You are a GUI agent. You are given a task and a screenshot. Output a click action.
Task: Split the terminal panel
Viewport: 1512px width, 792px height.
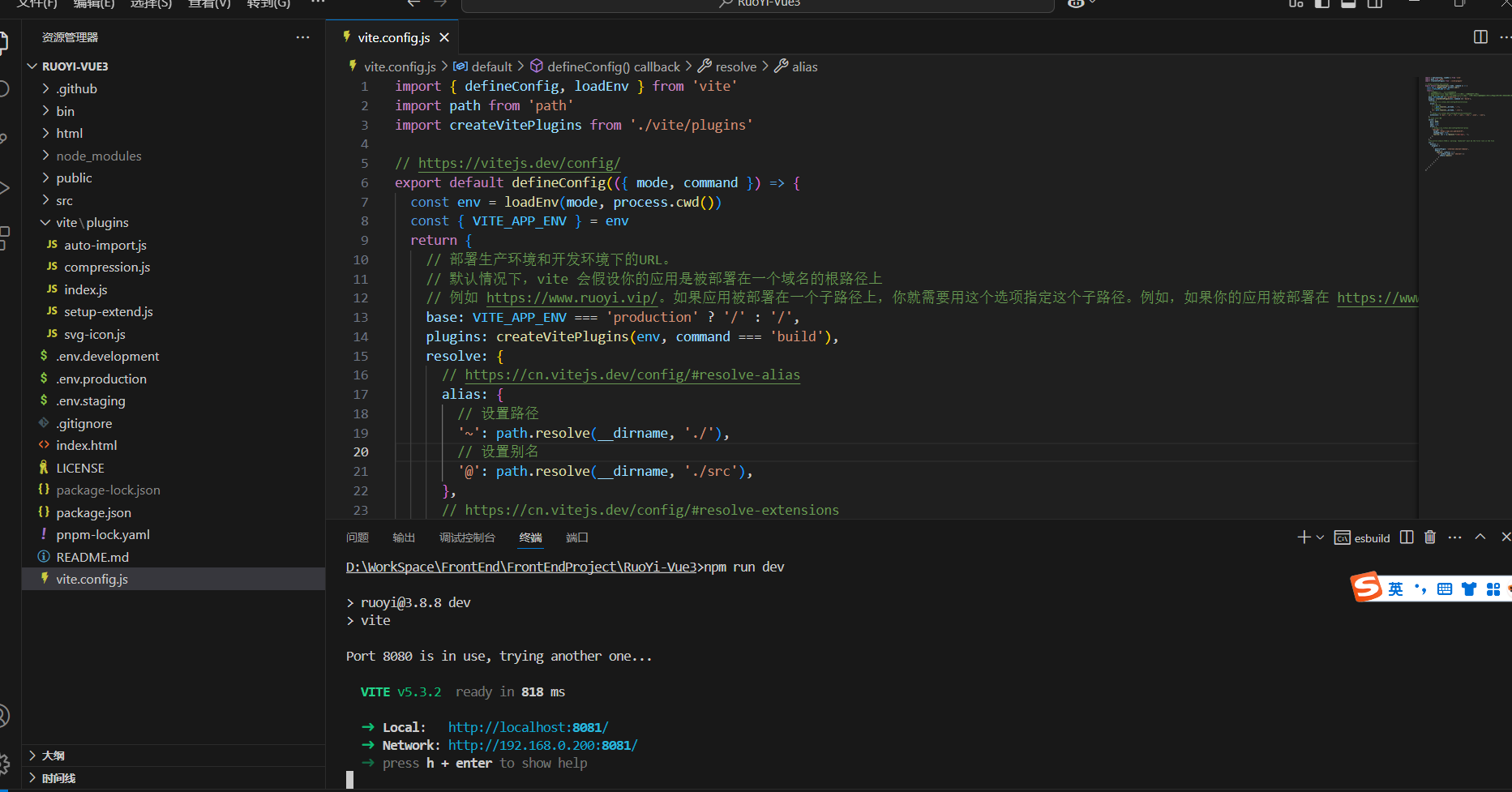click(x=1407, y=537)
